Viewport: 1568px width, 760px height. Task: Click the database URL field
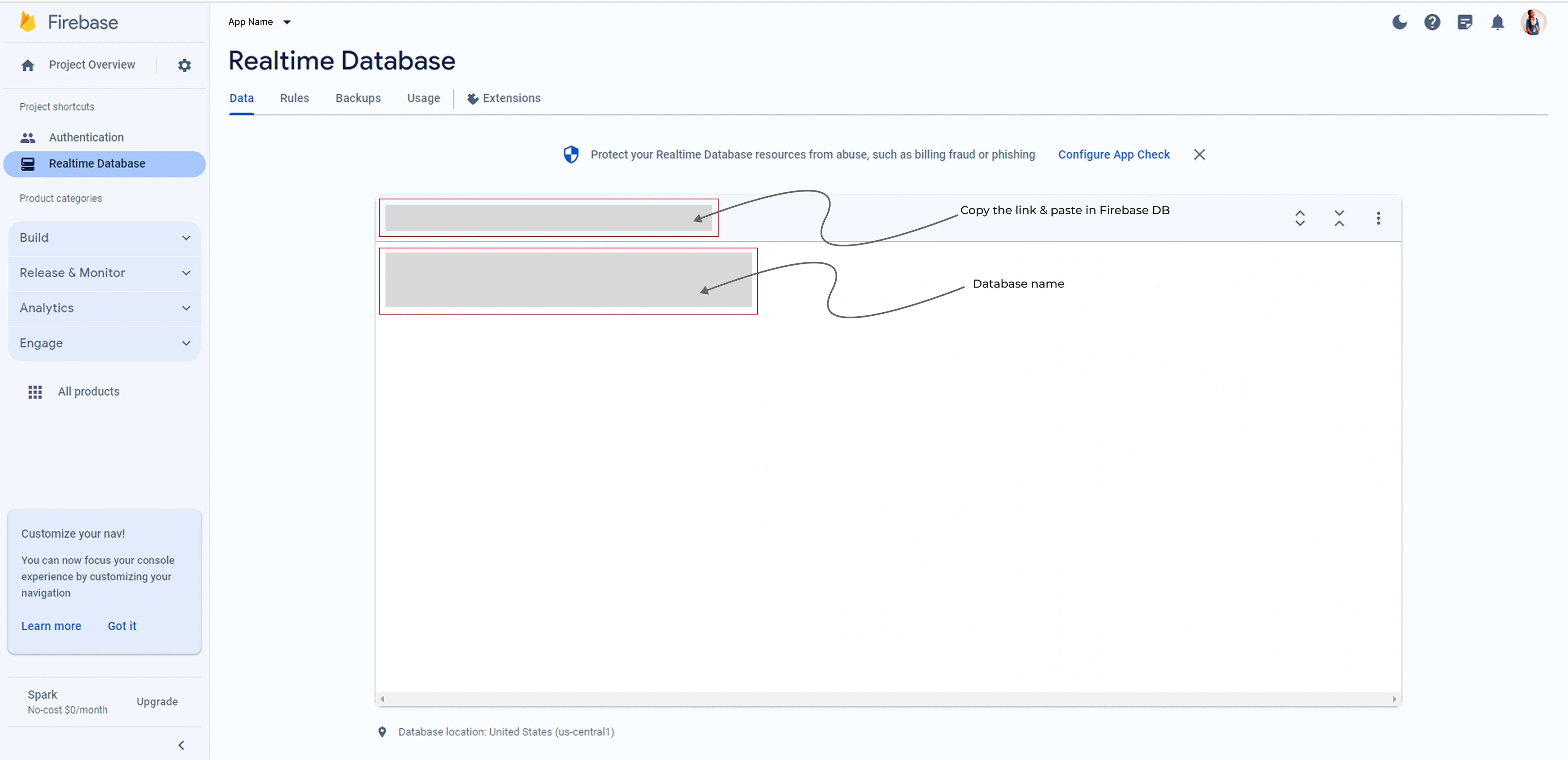(548, 218)
